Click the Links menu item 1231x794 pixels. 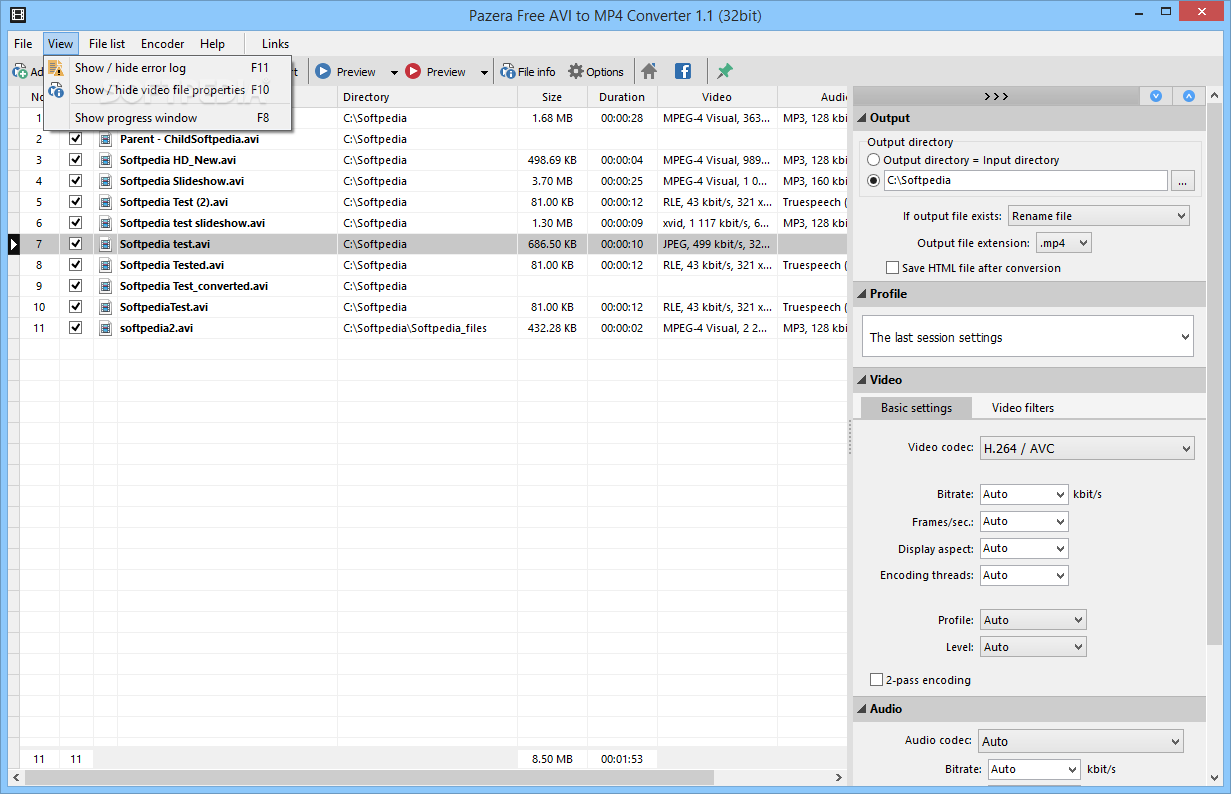275,44
